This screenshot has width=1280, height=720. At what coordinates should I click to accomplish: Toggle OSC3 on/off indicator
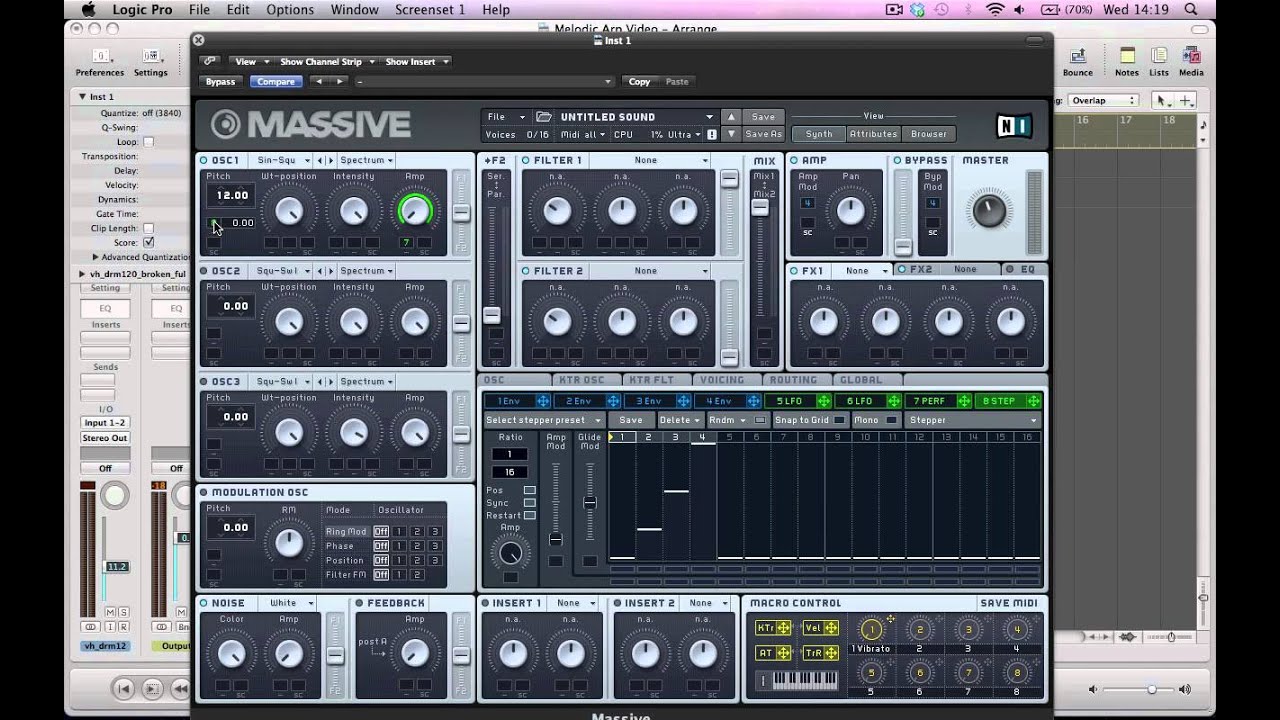(x=204, y=381)
